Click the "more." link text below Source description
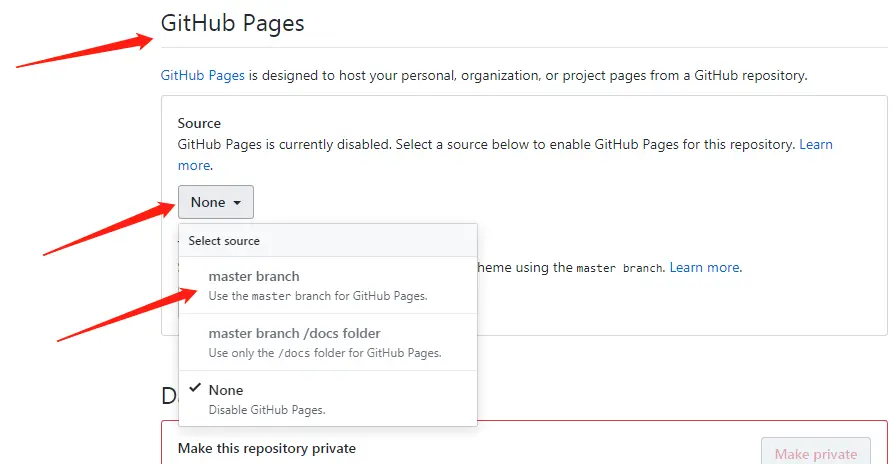Viewport: 893px width, 464px height. pyautogui.click(x=195, y=165)
